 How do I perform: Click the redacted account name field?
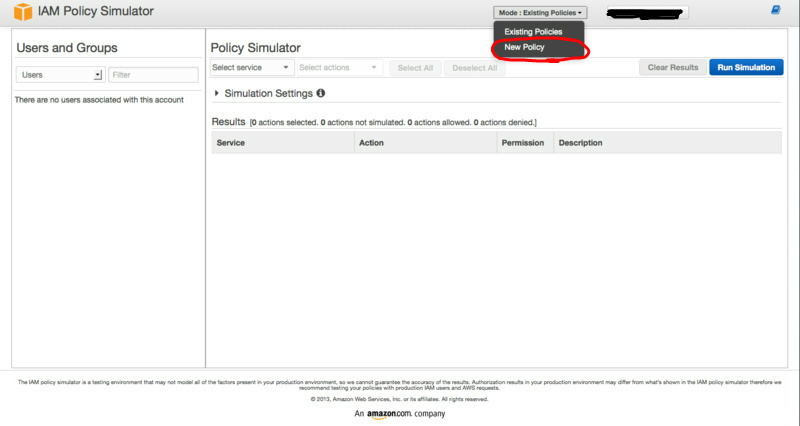coord(647,13)
